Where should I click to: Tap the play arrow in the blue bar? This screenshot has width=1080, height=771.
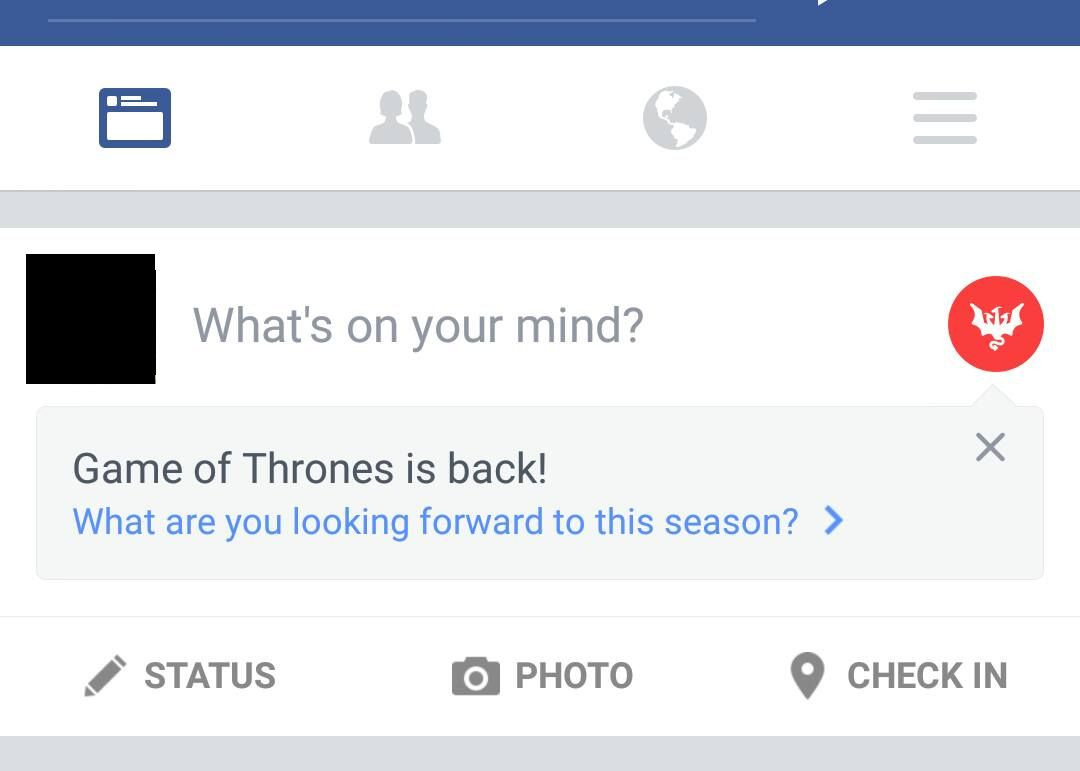pos(820,4)
